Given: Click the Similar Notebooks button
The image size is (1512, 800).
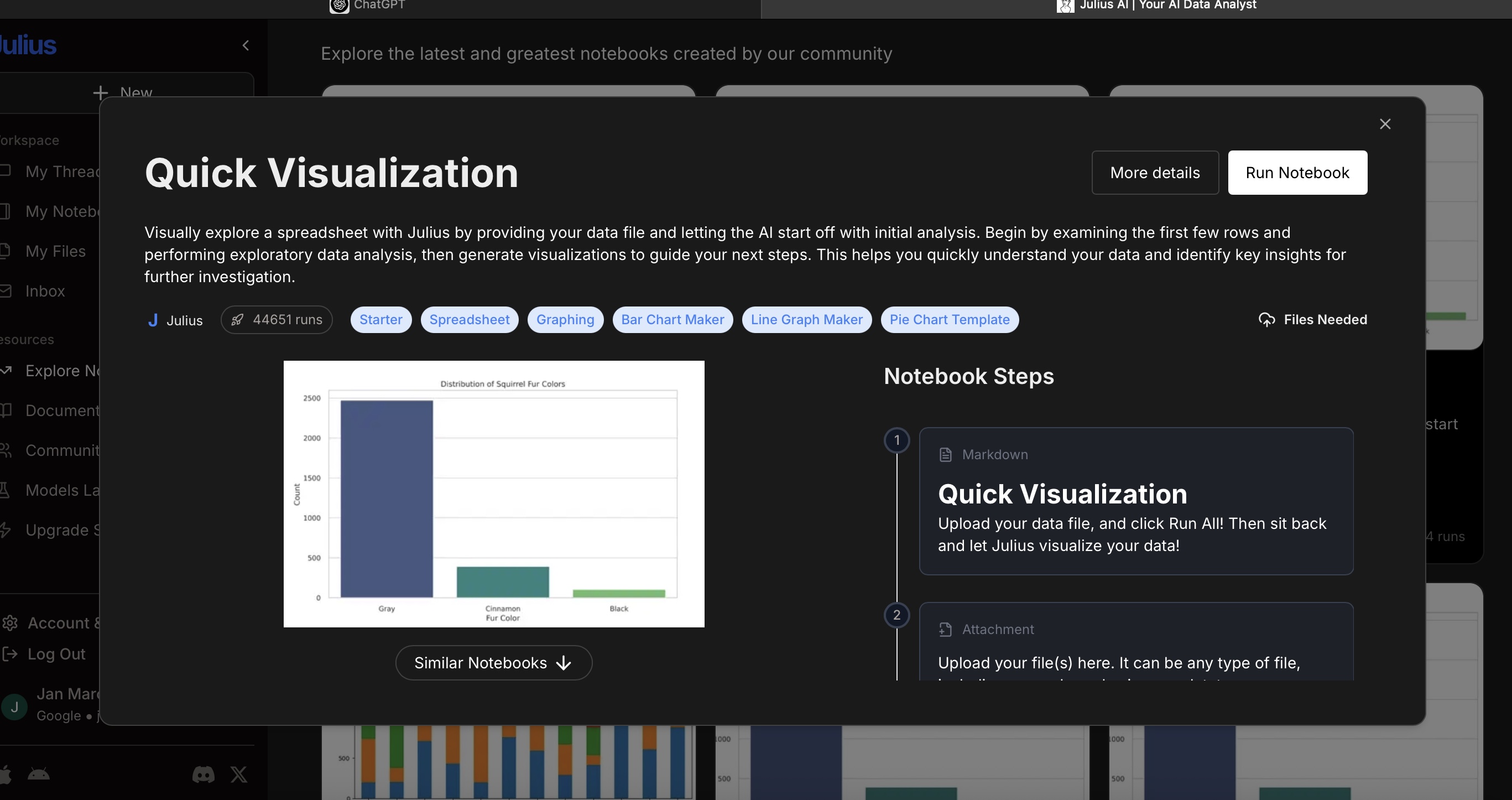Looking at the screenshot, I should pos(494,663).
